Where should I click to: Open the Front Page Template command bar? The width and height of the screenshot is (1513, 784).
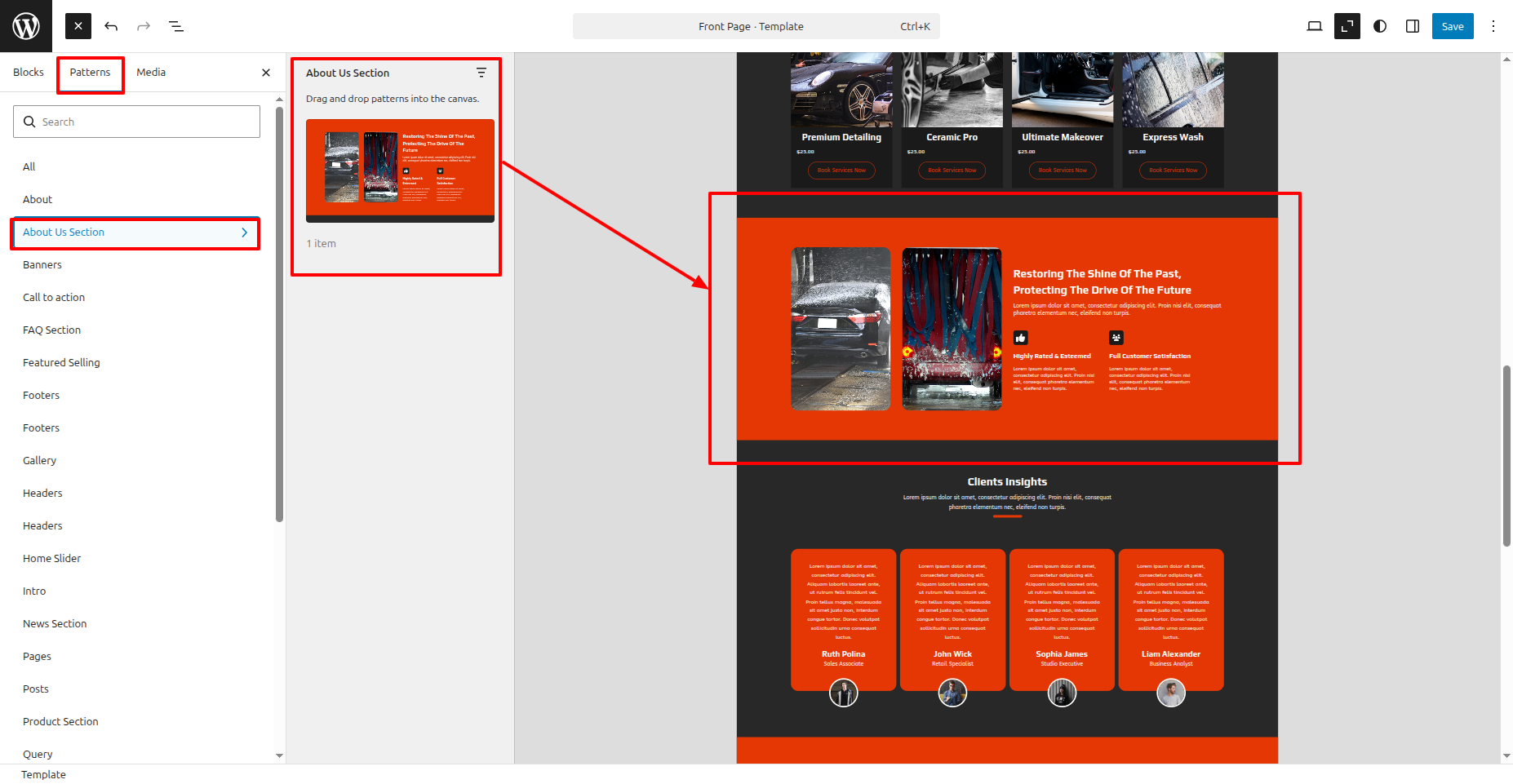(756, 26)
